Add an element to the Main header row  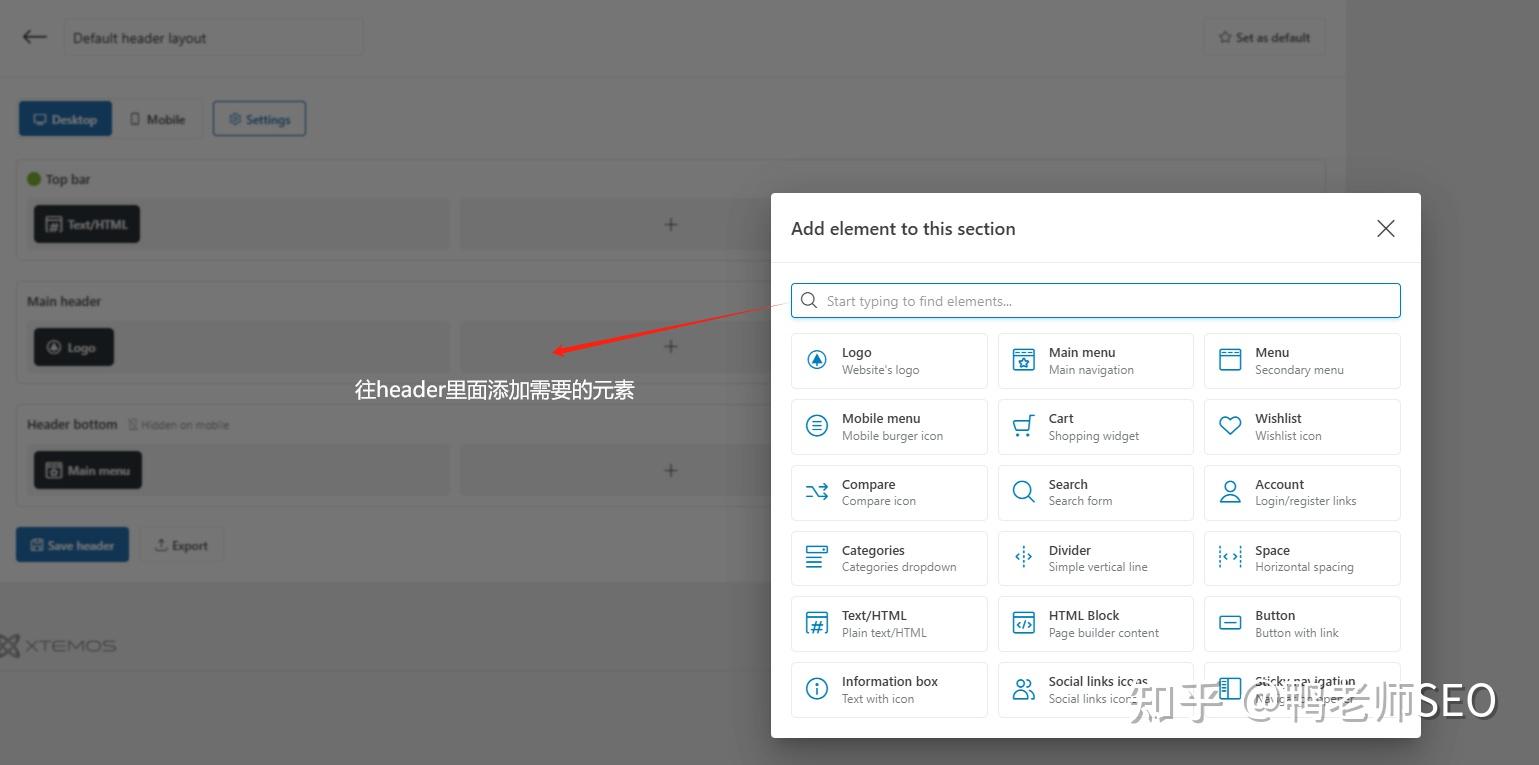click(671, 346)
